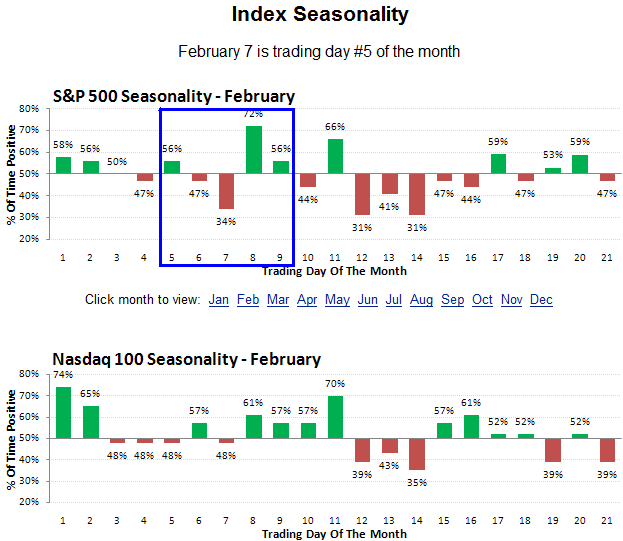View the Sep seasonality data
The image size is (623, 541).
click(x=453, y=299)
